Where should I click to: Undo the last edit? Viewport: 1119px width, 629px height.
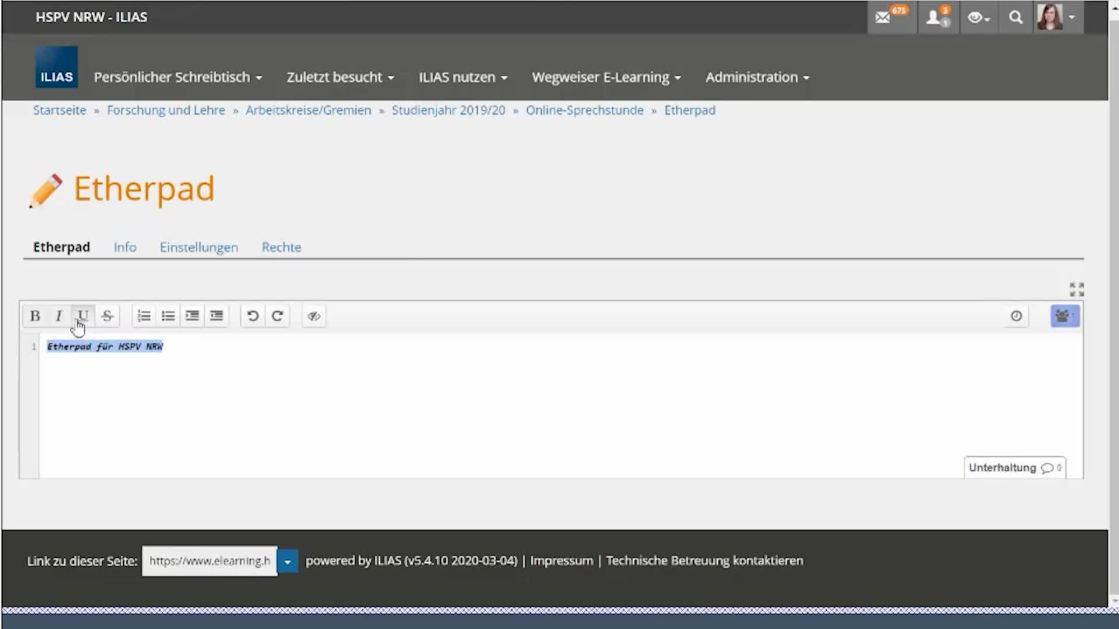(x=253, y=316)
